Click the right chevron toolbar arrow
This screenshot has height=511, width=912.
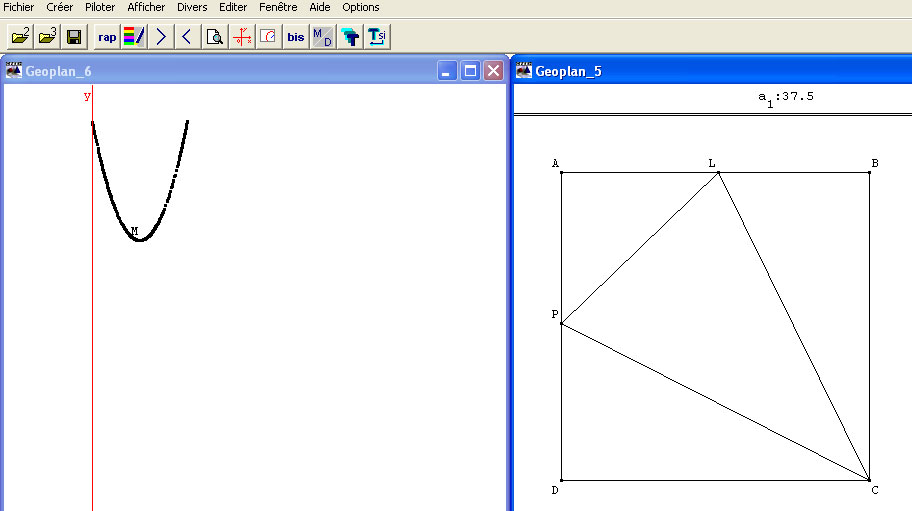click(x=161, y=37)
